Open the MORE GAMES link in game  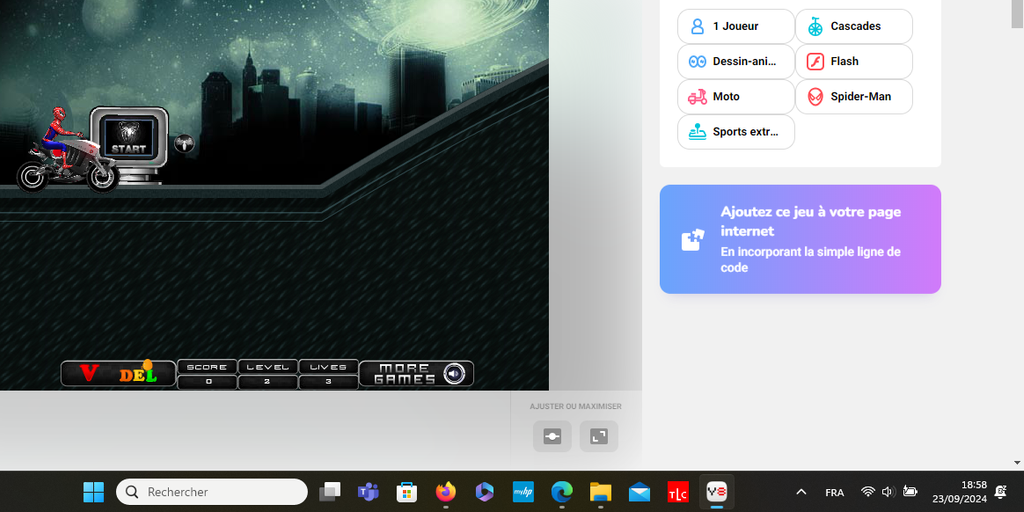(x=404, y=374)
